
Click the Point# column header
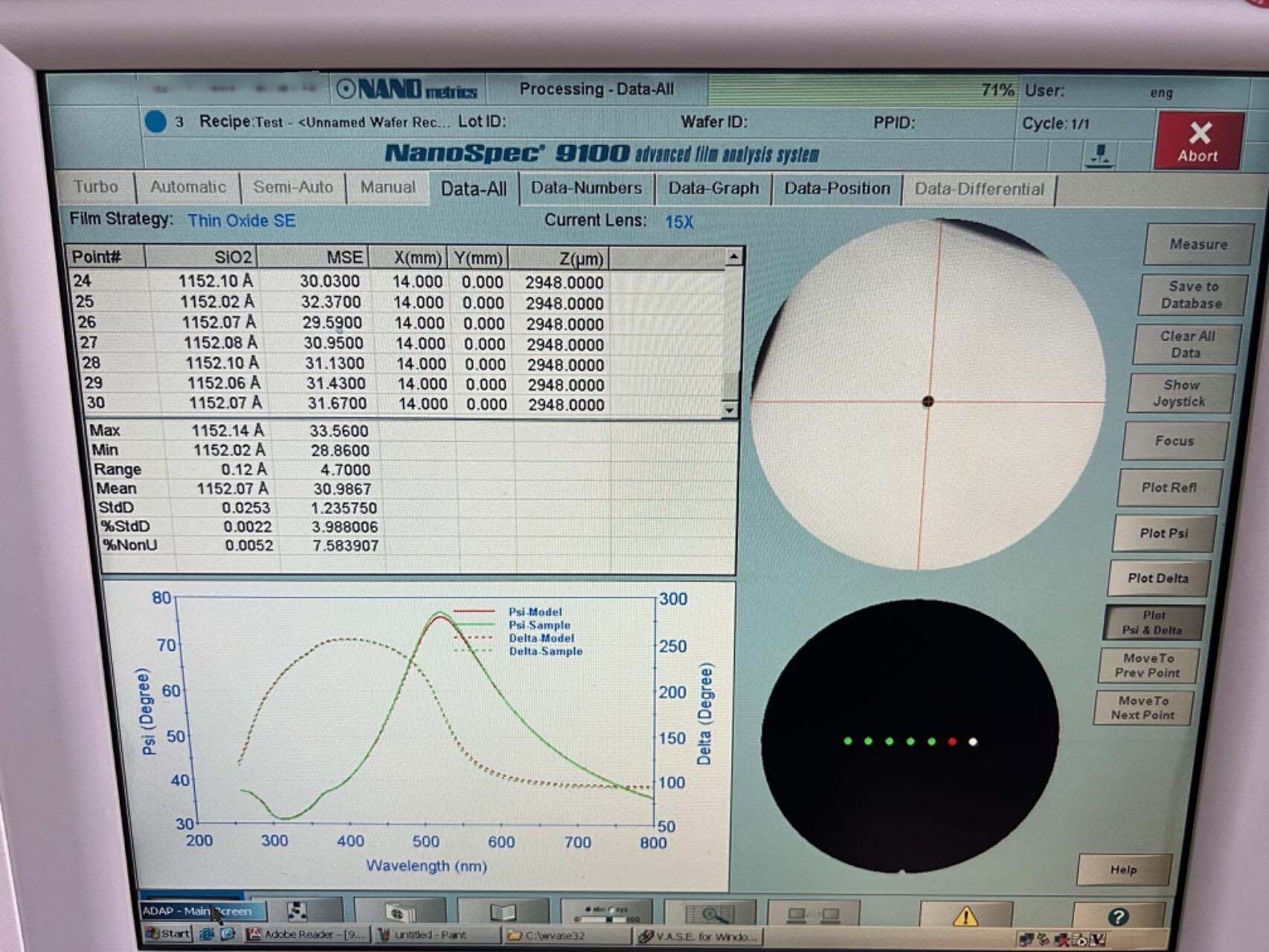click(106, 257)
